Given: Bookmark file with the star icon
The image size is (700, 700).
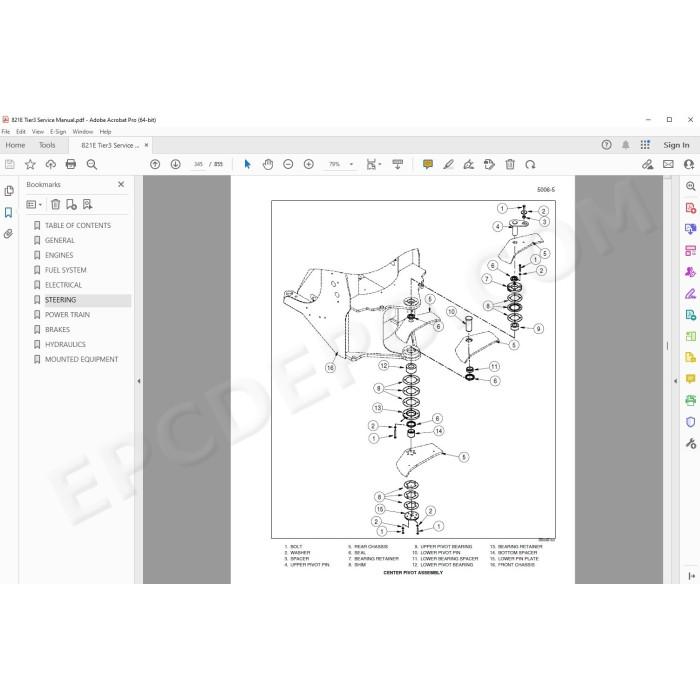Looking at the screenshot, I should coord(30,165).
